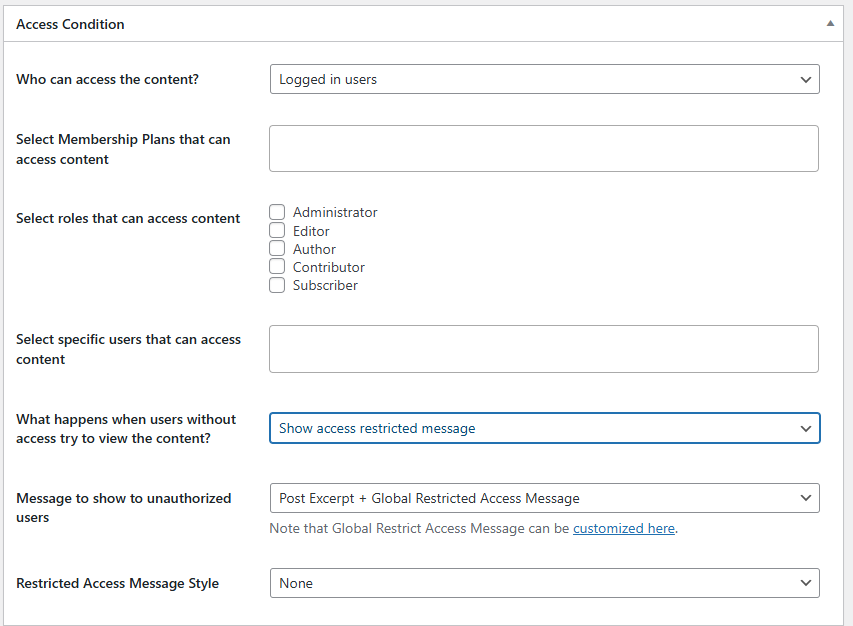Open the 'Logged in users' dropdown
Image resolution: width=853 pixels, height=626 pixels.
(x=544, y=79)
